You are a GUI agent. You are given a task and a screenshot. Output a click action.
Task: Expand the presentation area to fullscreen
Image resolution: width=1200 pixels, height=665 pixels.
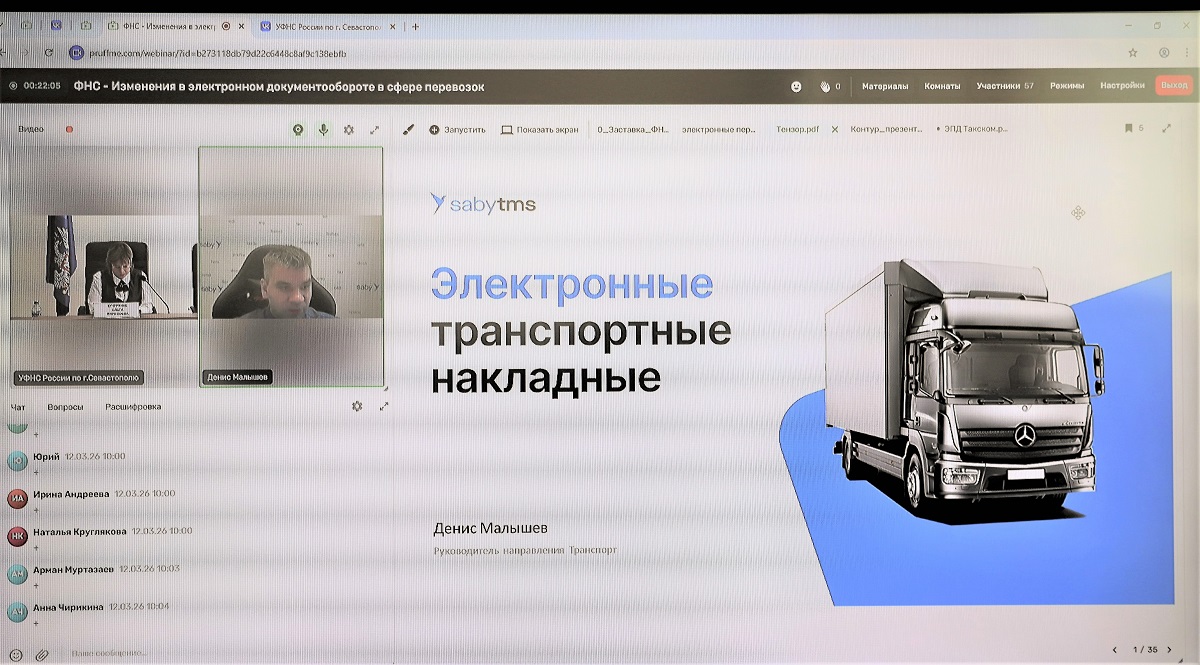click(1166, 128)
